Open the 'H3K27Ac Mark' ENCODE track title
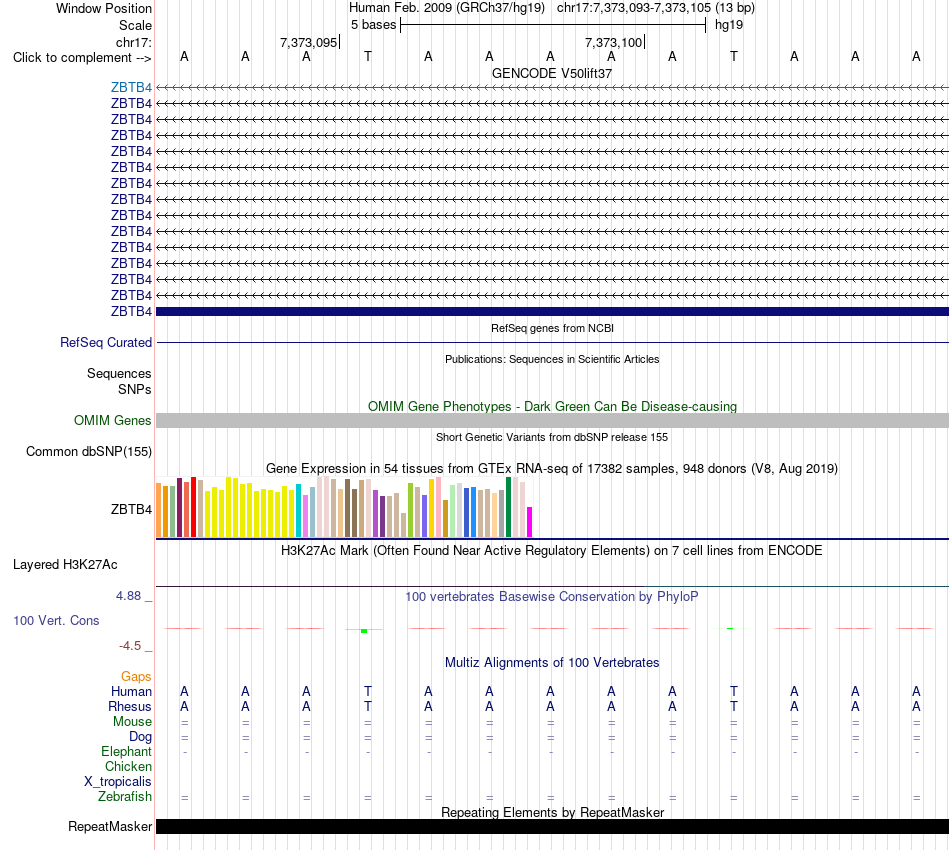This screenshot has height=850, width=950. [552, 551]
